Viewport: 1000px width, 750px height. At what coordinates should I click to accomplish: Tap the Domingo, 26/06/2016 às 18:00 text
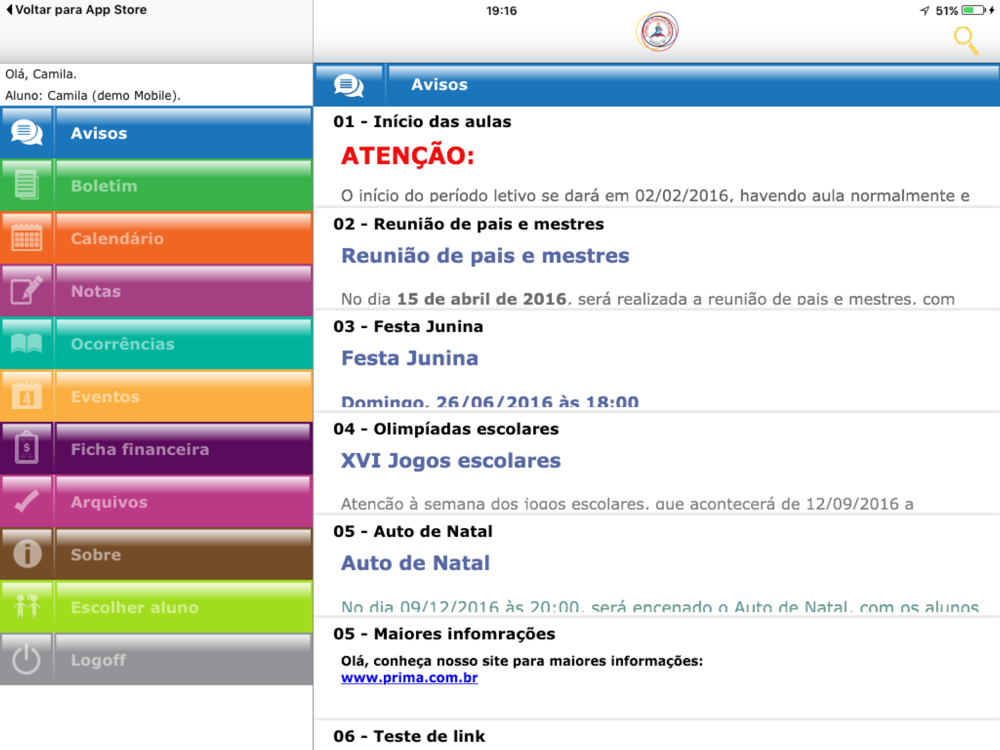[x=490, y=402]
